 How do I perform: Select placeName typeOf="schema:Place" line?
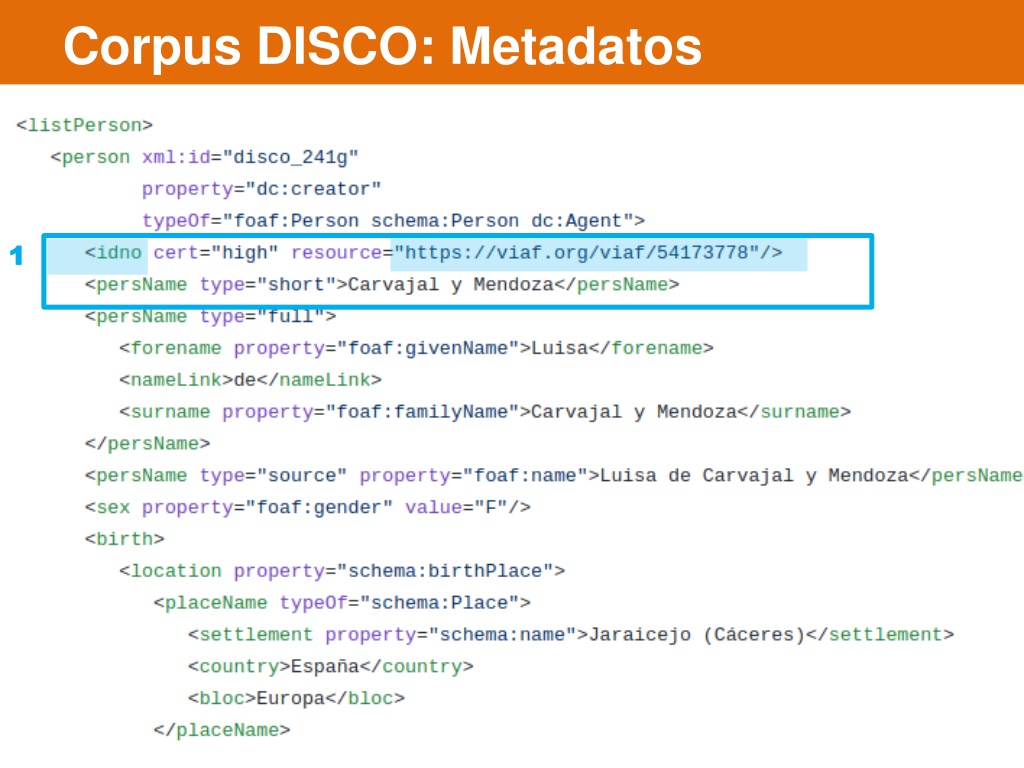(x=342, y=603)
